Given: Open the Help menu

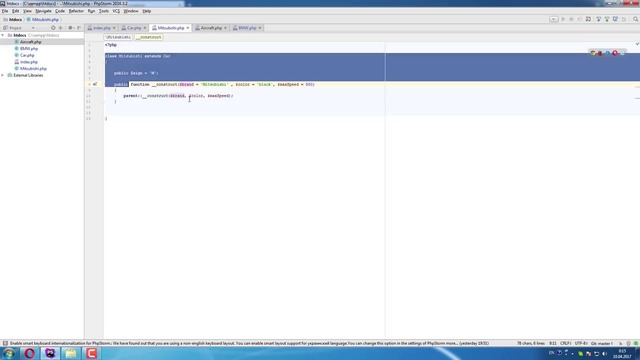Looking at the screenshot, I should click(x=147, y=11).
